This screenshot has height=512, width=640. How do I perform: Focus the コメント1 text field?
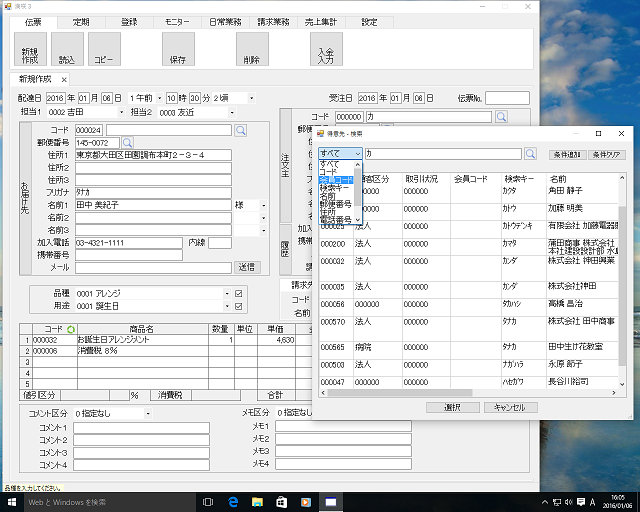pos(141,428)
